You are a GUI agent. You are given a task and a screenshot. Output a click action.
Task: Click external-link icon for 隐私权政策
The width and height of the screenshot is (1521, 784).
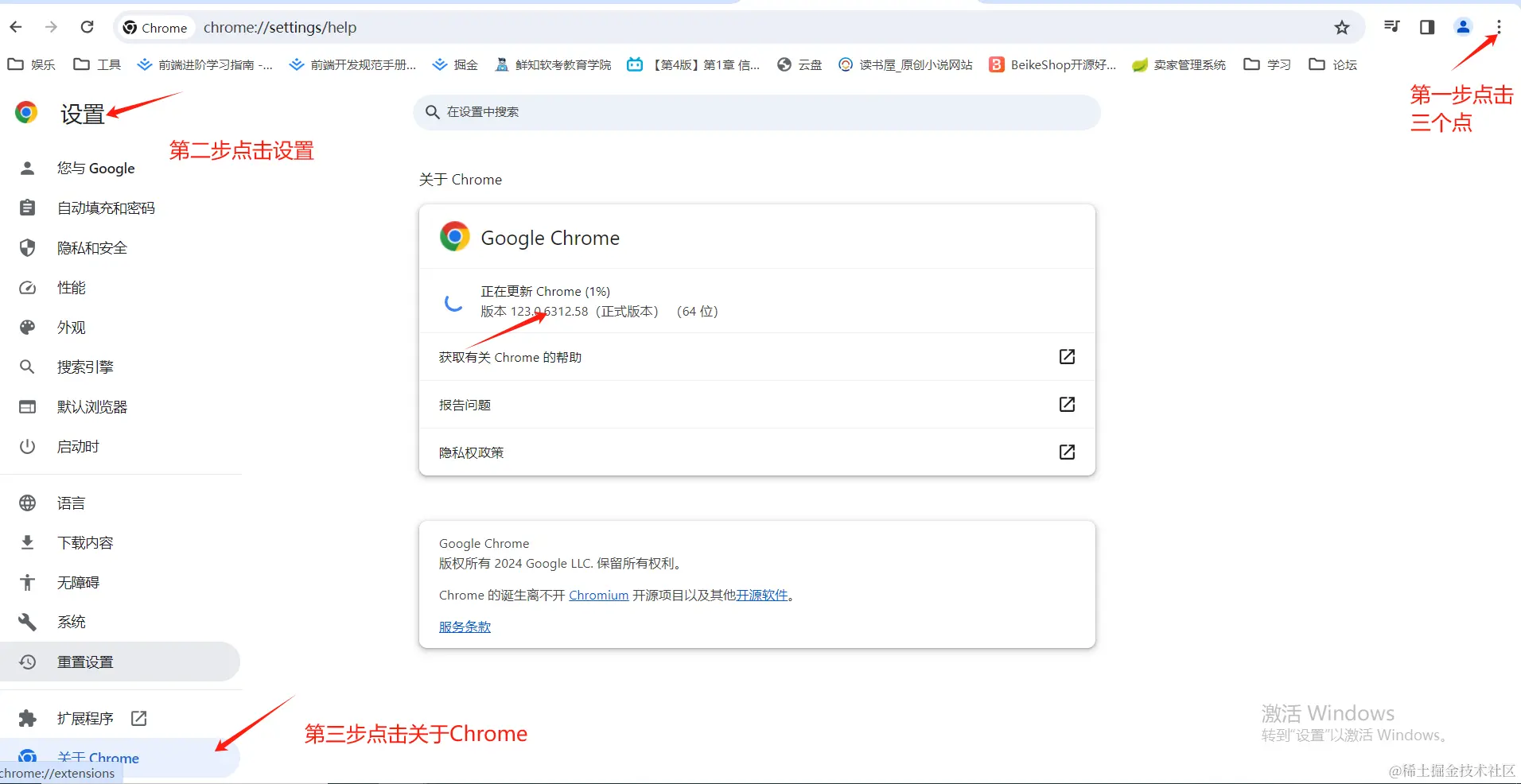(1067, 452)
